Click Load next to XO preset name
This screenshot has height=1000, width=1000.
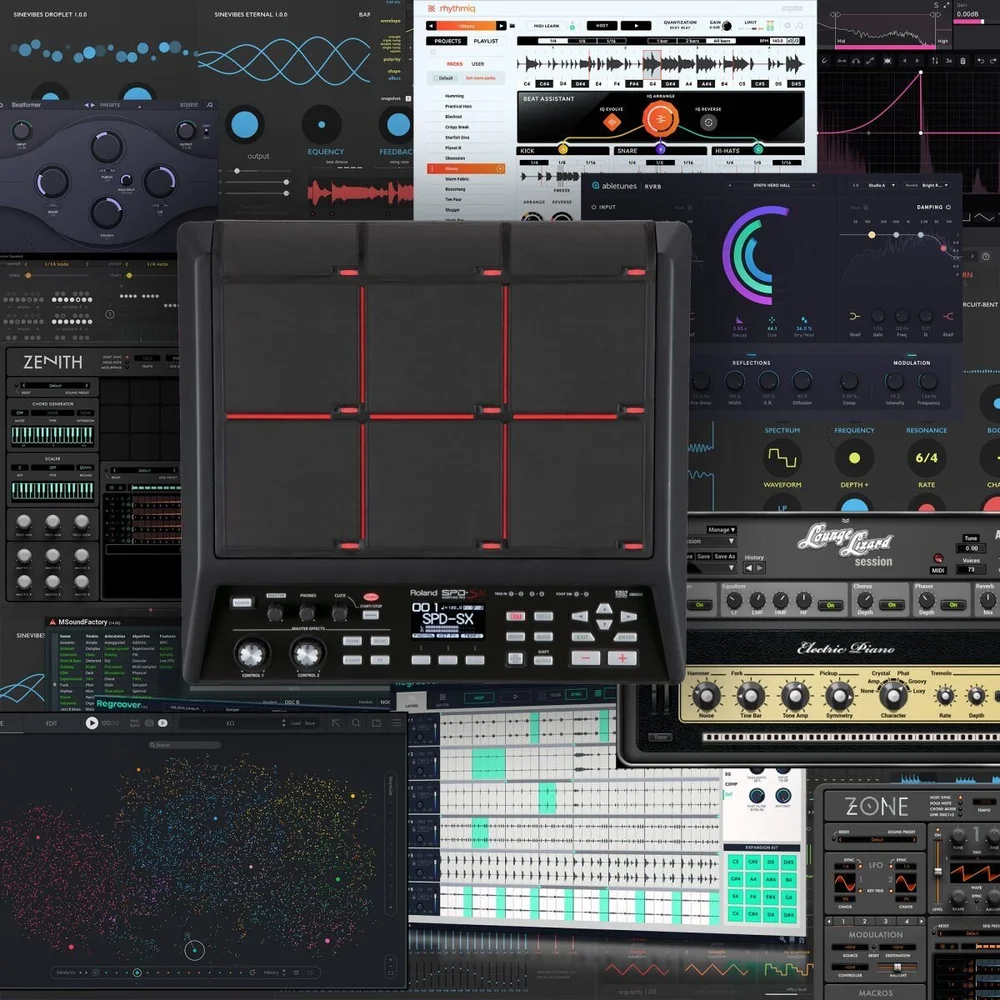(296, 723)
